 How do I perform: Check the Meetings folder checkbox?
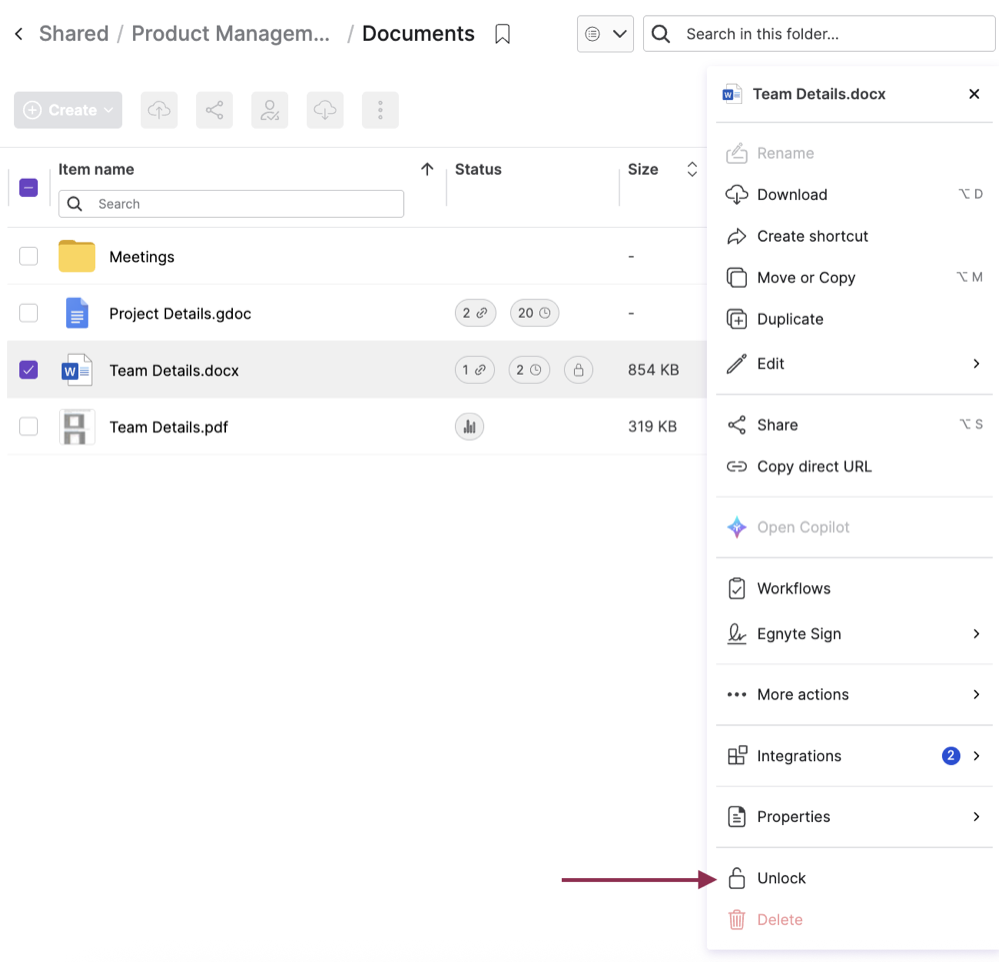point(29,256)
